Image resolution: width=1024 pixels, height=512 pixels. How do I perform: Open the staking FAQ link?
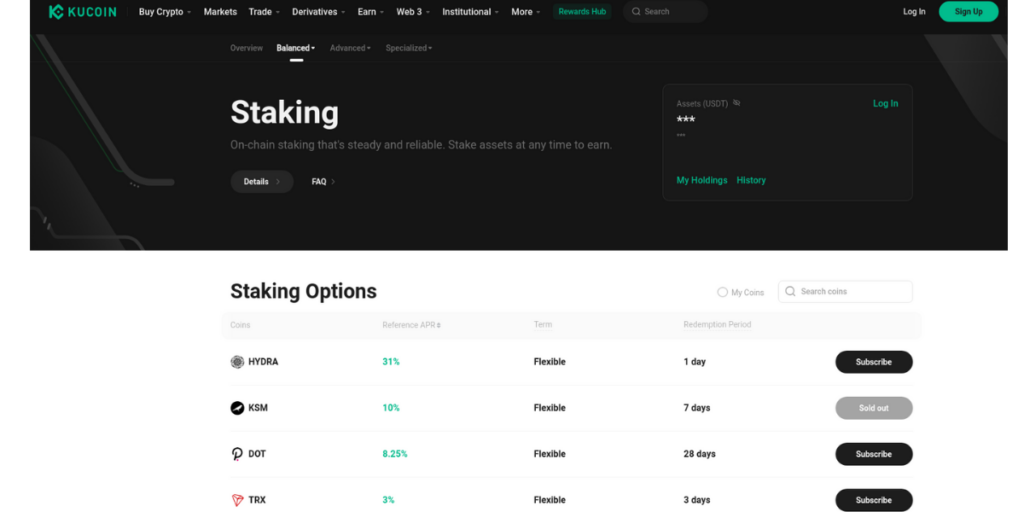(x=323, y=182)
